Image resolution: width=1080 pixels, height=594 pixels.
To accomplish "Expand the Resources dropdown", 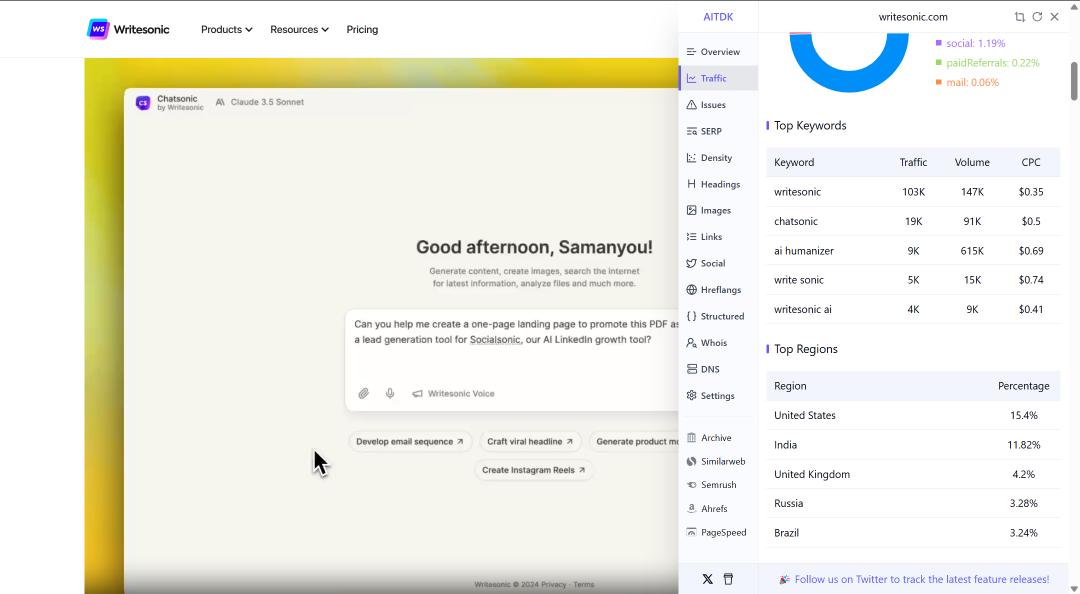I will click(x=299, y=30).
